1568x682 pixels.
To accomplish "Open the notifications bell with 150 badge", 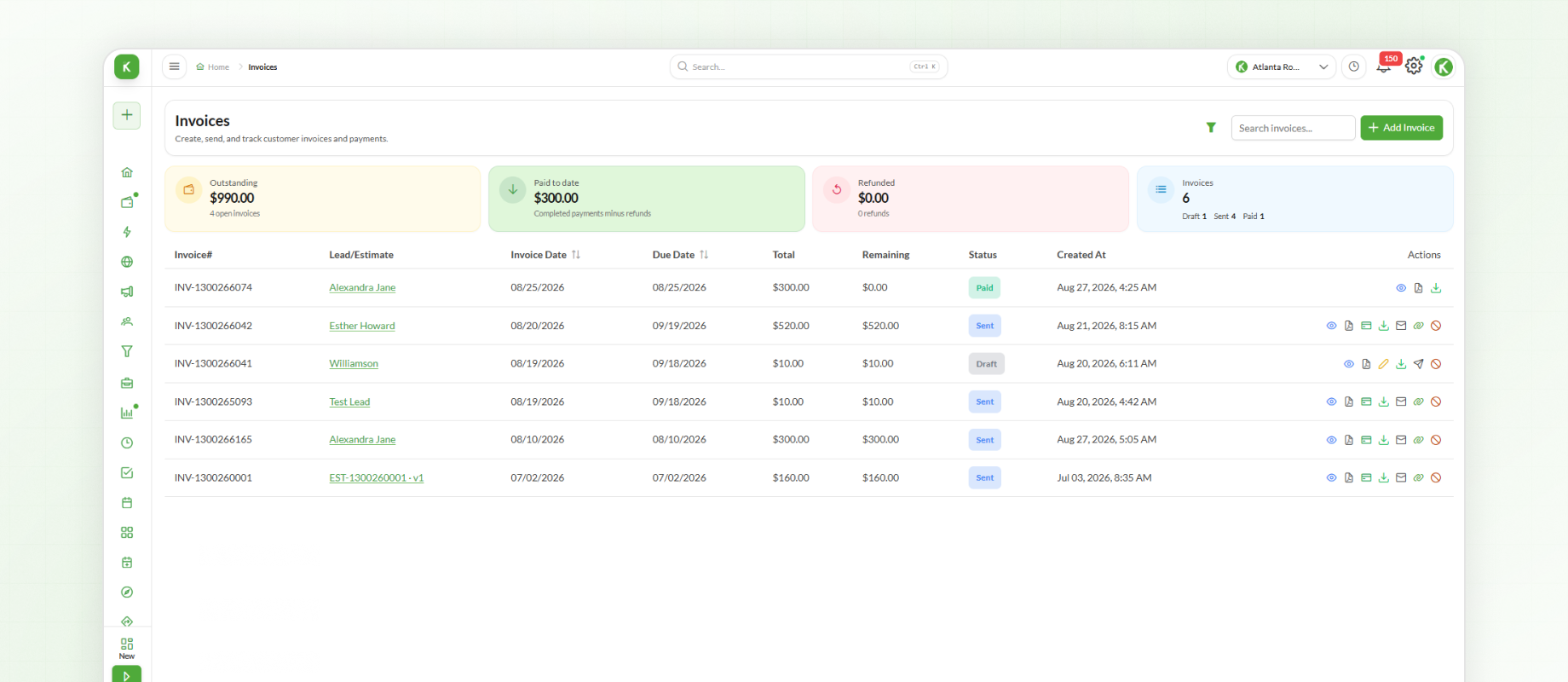I will [x=1384, y=66].
